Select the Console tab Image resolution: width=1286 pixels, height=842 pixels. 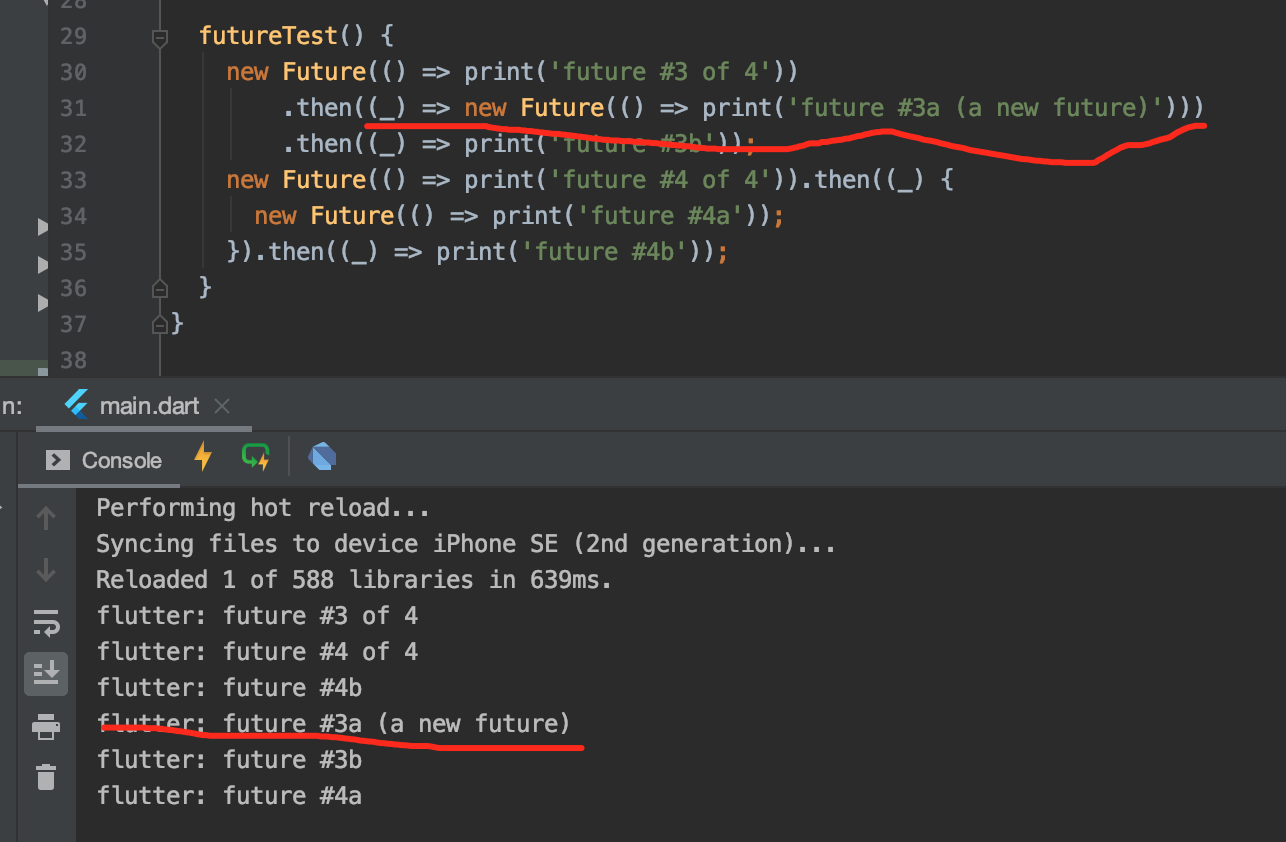[x=104, y=460]
